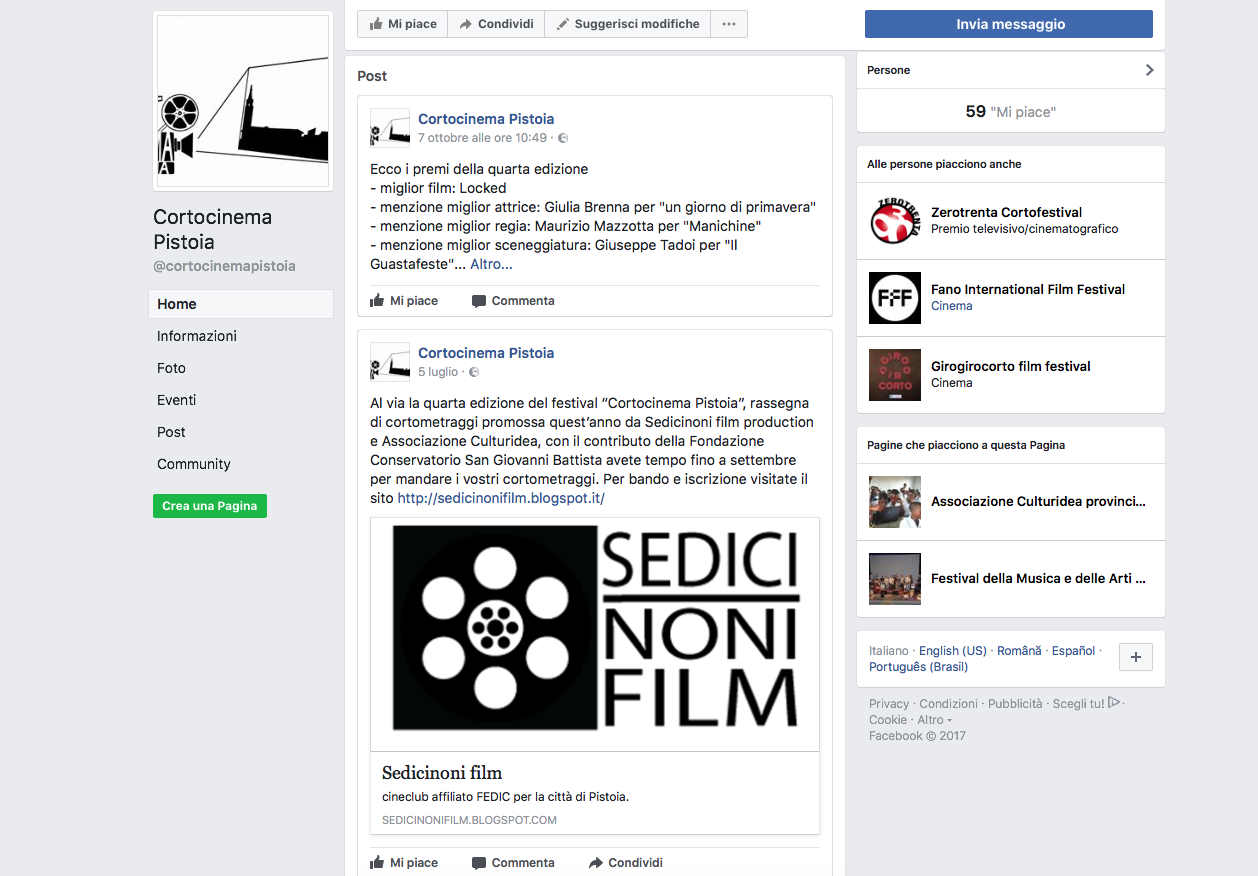This screenshot has height=876, width=1258.
Task: Open Associazione Culturidea page name
Action: coord(1038,502)
